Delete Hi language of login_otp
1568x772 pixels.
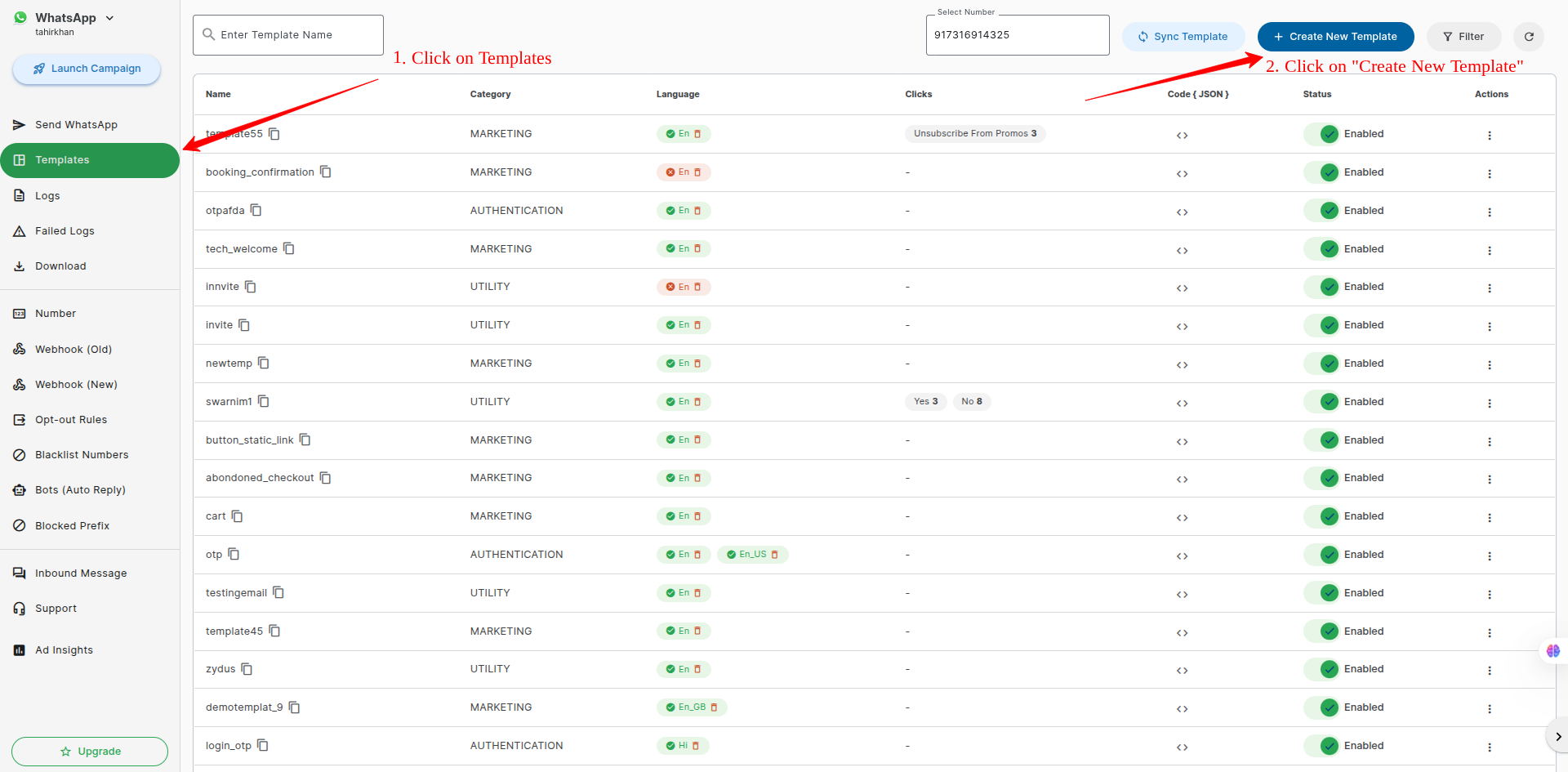coord(696,746)
